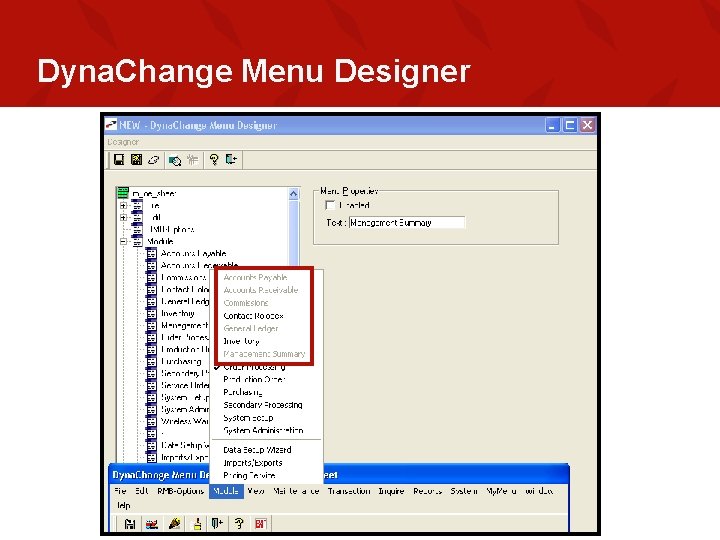Select Management Summary node in the tree

[x=185, y=325]
